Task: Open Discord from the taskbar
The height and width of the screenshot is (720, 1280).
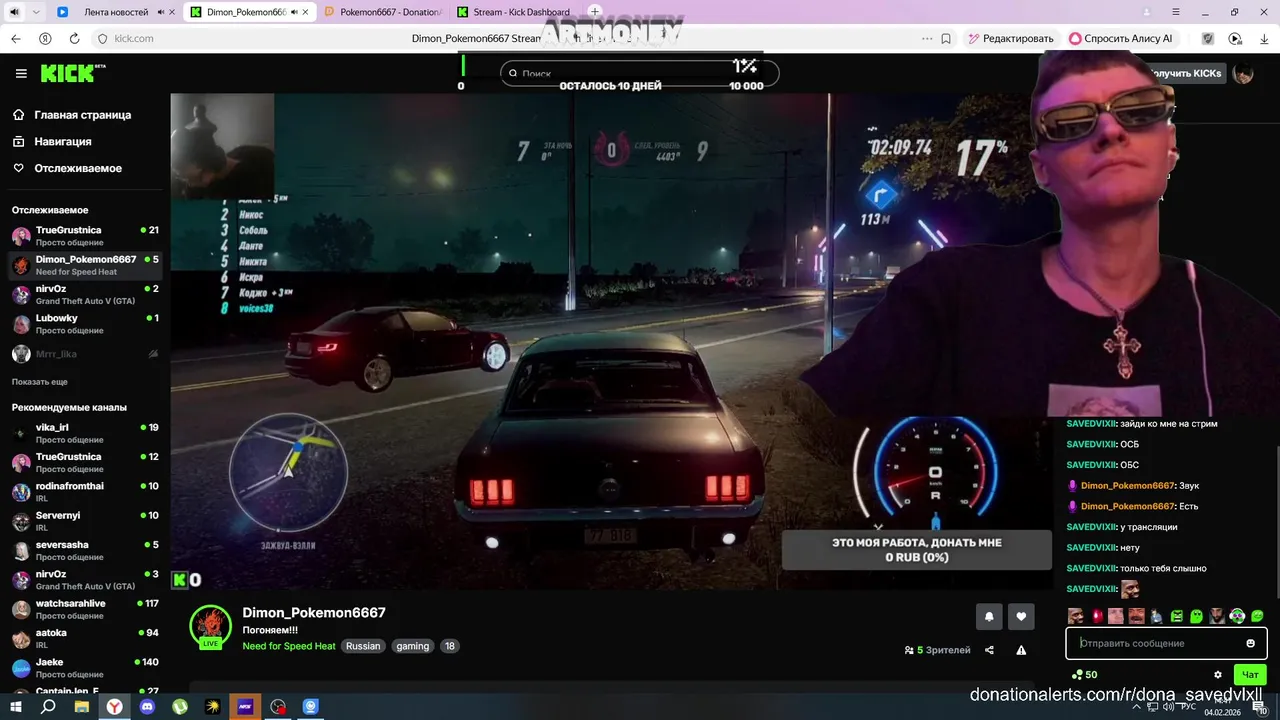Action: [x=148, y=706]
